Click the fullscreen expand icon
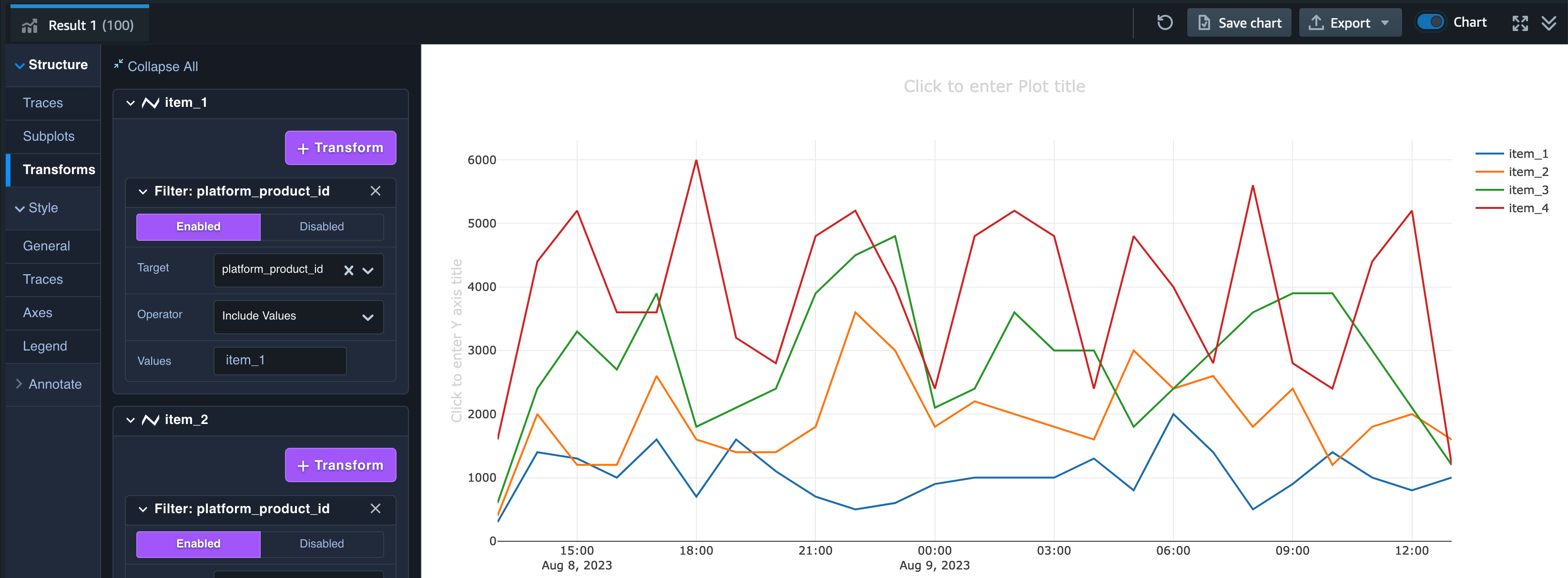Image resolution: width=1568 pixels, height=578 pixels. [x=1520, y=23]
